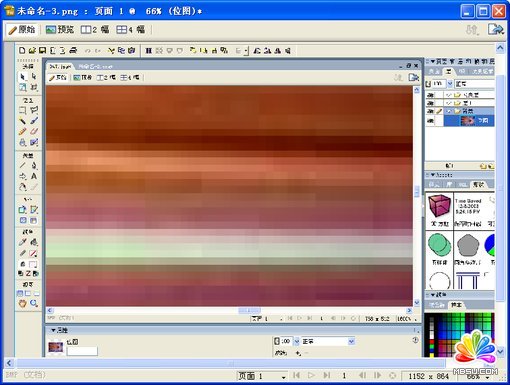This screenshot has width=510, height=385.
Task: Select the Magic Wand tool
Action: (x=22, y=121)
